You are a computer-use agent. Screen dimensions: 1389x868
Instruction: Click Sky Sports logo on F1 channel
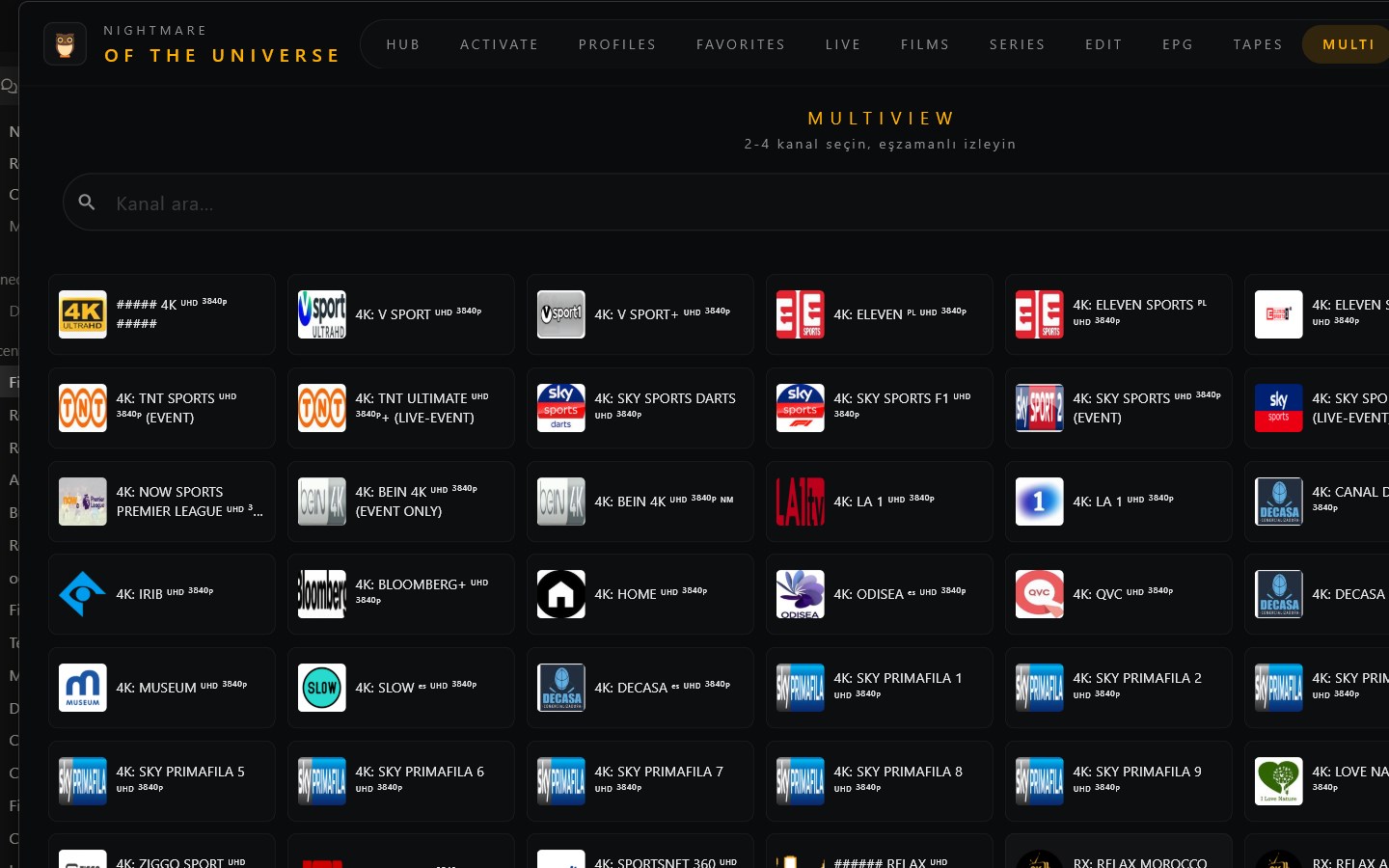coord(801,408)
